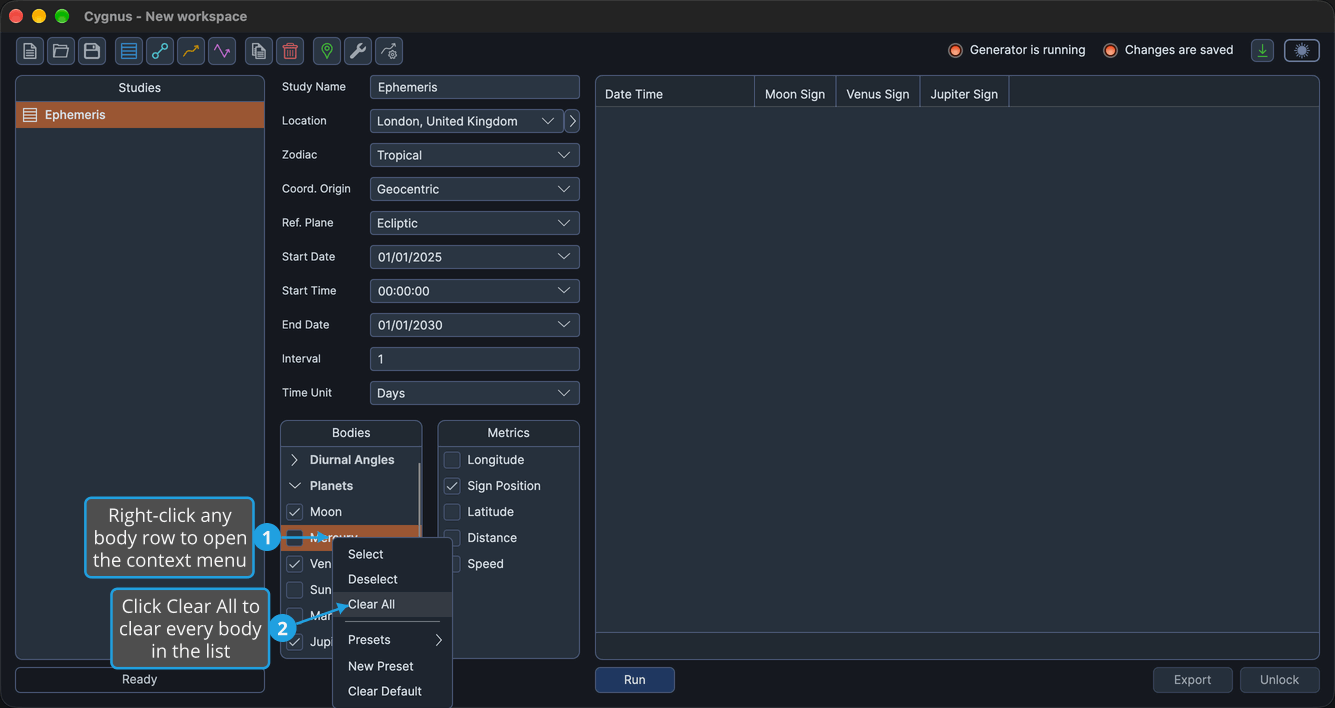
Task: Open the Presets submenu
Action: pos(392,640)
